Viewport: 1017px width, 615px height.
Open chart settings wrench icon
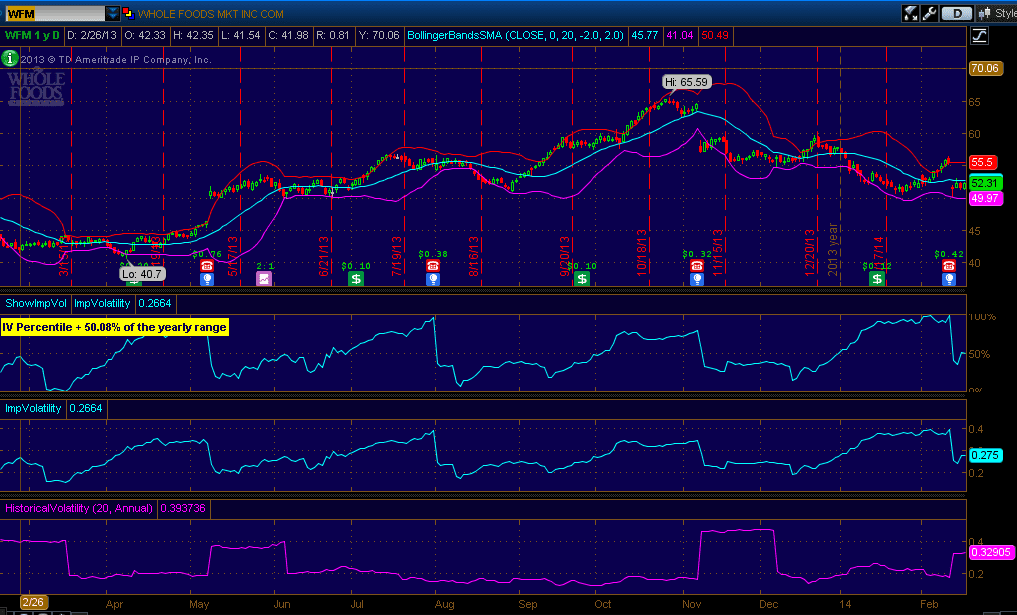[x=928, y=13]
